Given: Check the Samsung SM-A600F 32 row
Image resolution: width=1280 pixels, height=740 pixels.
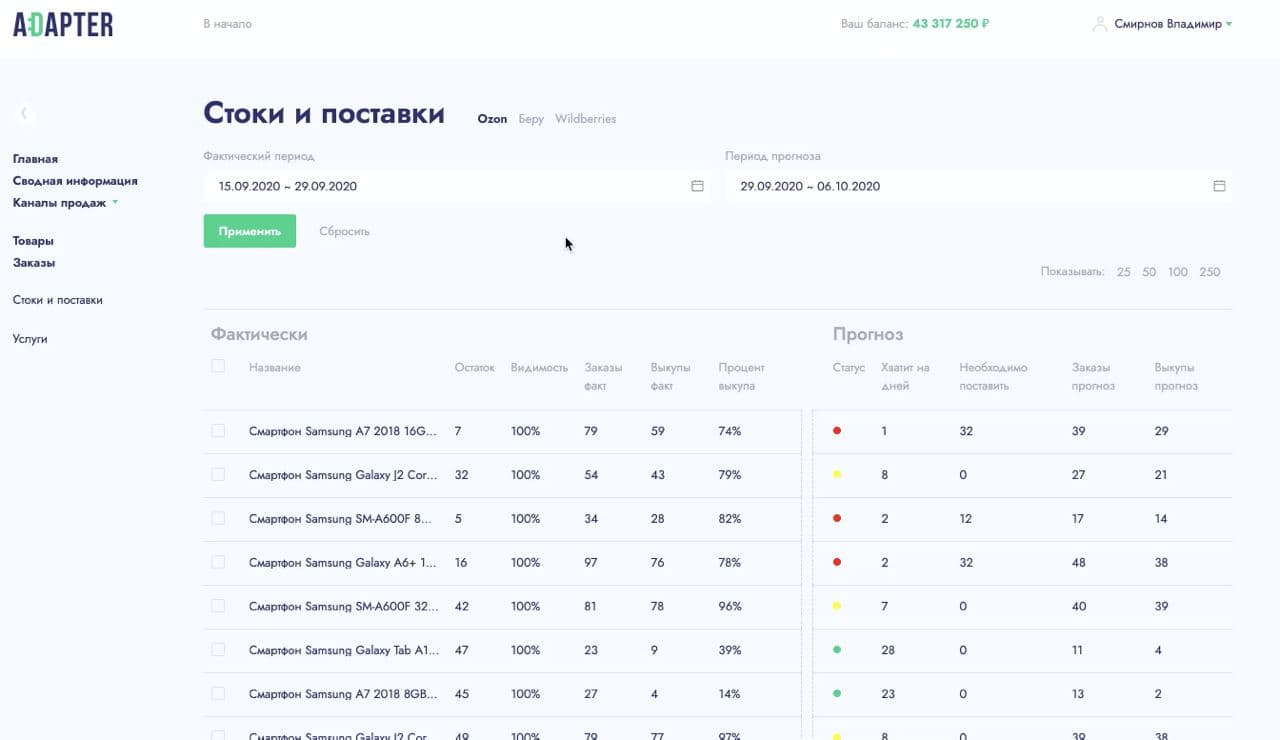Looking at the screenshot, I should (218, 606).
